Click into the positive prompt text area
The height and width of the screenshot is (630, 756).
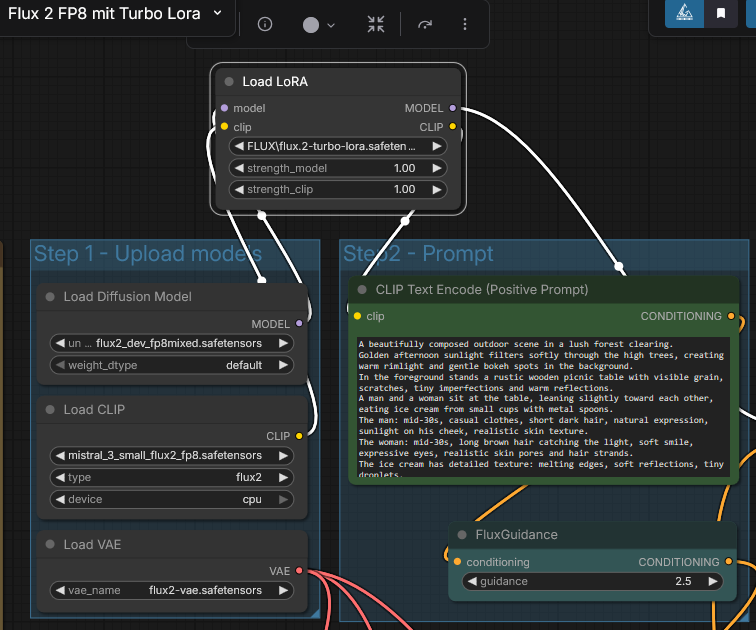click(543, 407)
